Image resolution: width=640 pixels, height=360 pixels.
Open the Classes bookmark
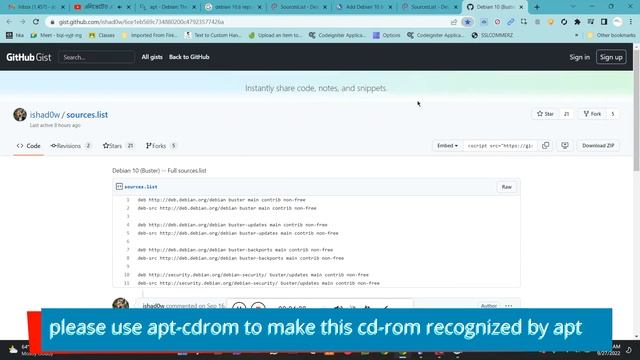[102, 36]
